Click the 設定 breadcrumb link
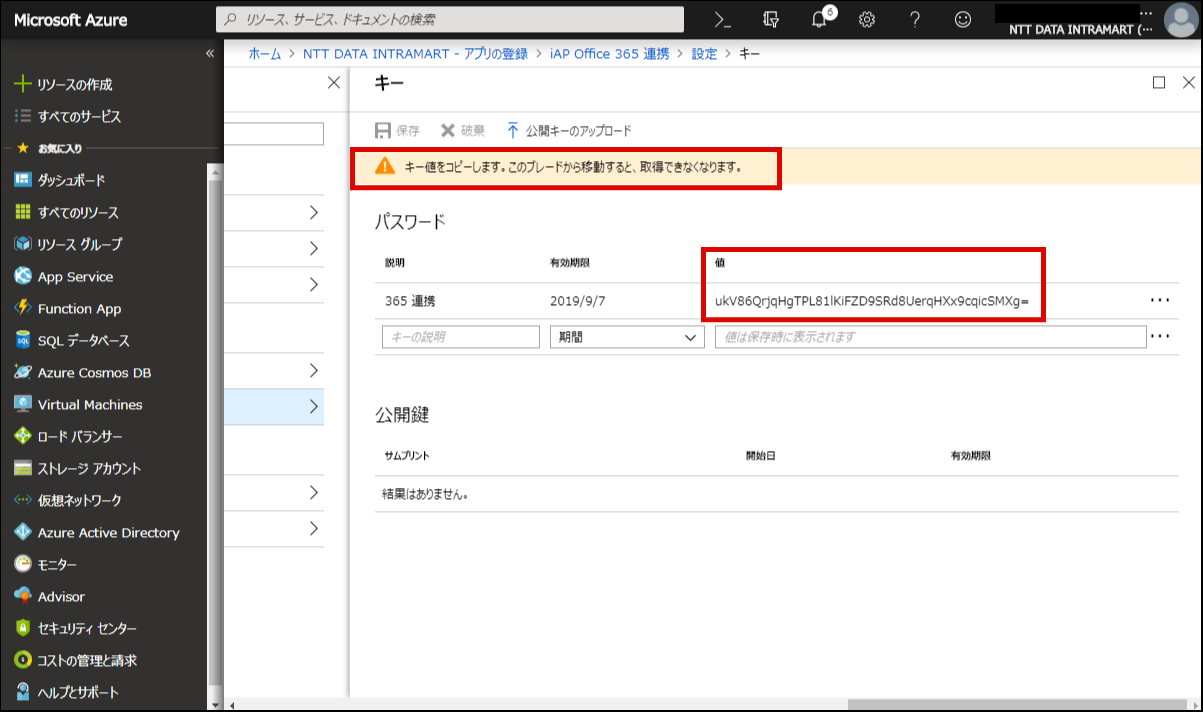The width and height of the screenshot is (1203, 712). 705,54
